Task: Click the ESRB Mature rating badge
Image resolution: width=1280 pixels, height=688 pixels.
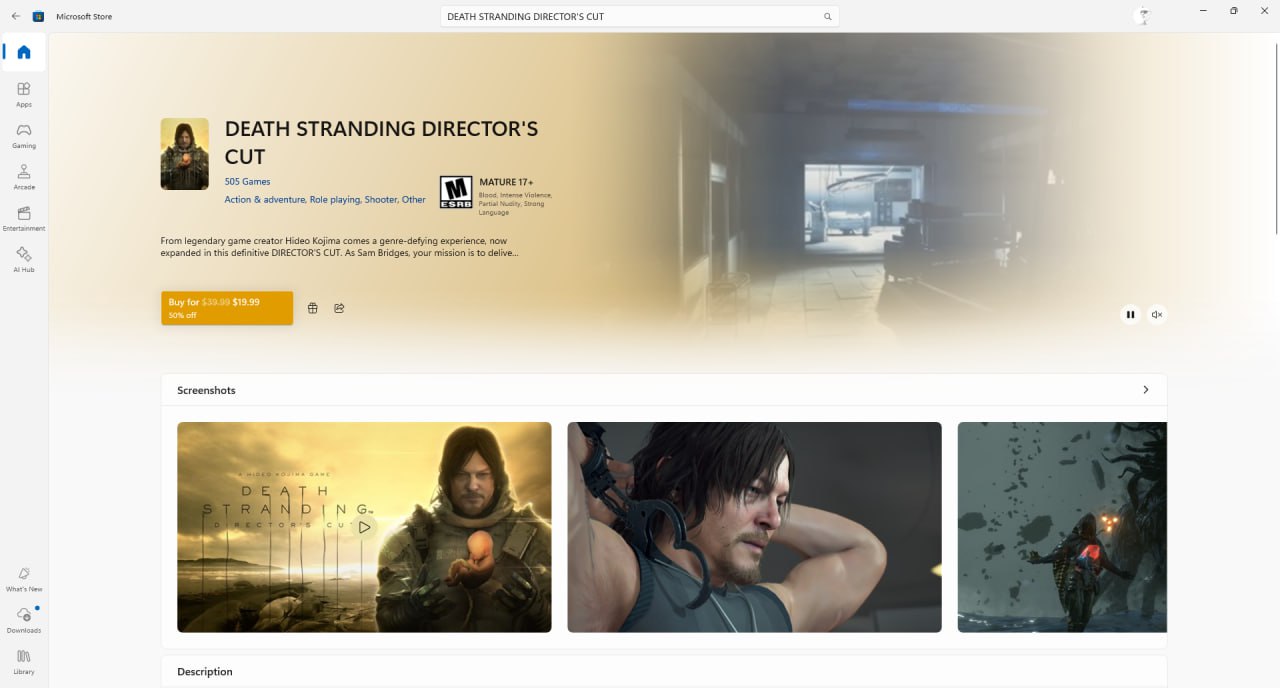Action: pyautogui.click(x=456, y=192)
